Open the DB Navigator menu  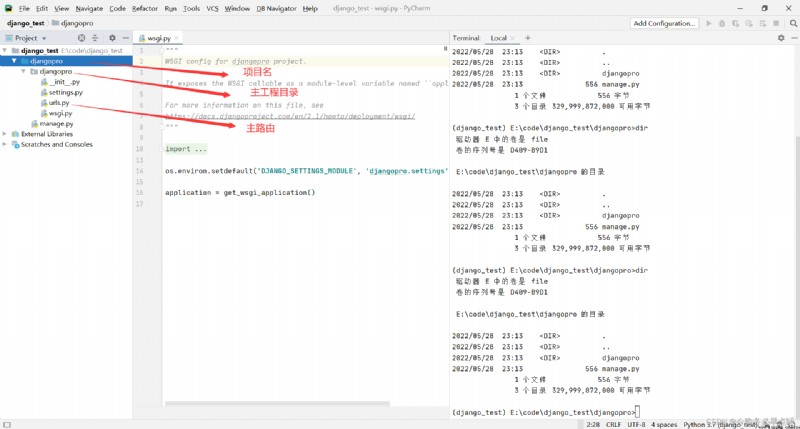tap(276, 8)
